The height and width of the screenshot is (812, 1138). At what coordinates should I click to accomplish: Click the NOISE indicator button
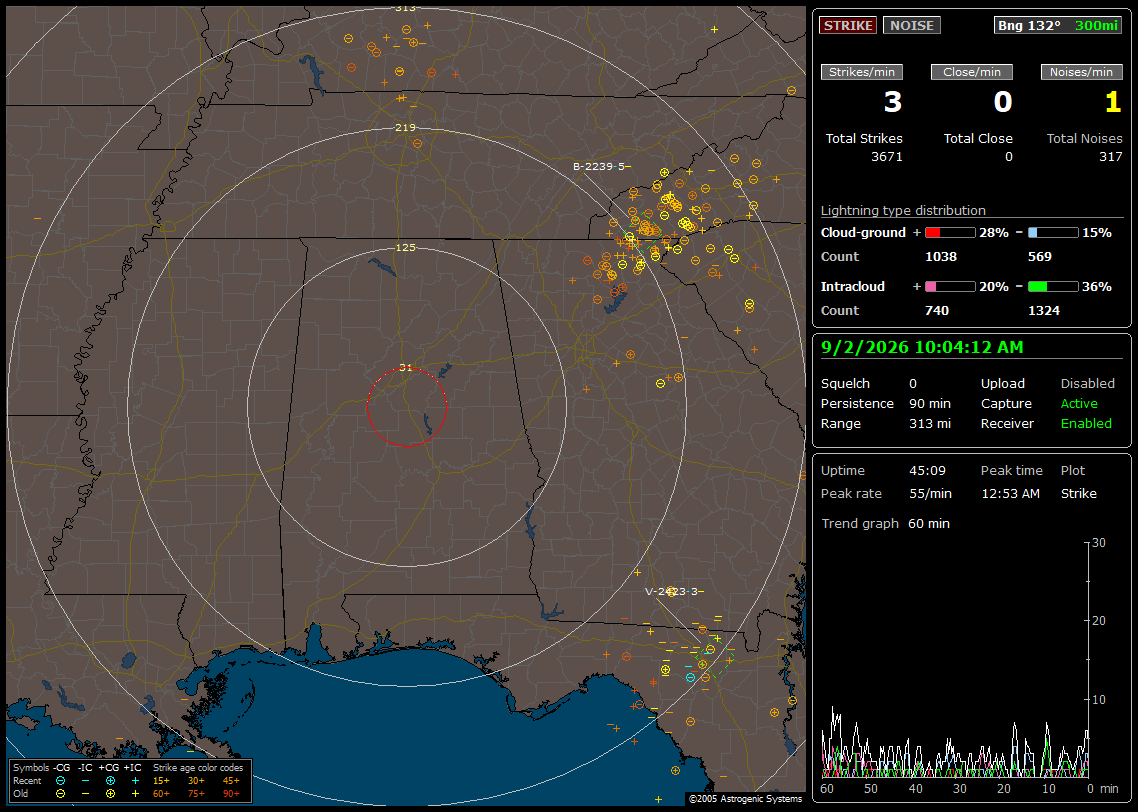point(912,25)
